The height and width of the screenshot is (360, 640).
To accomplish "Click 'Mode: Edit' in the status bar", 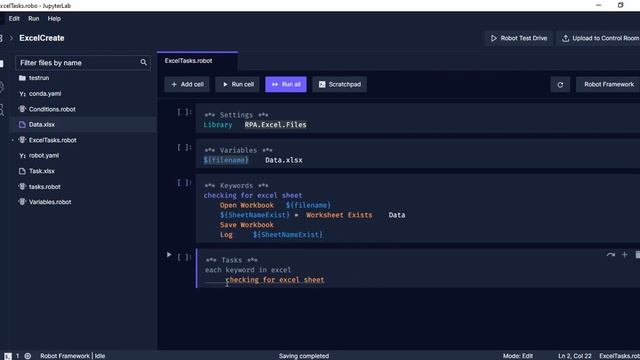I will (518, 356).
